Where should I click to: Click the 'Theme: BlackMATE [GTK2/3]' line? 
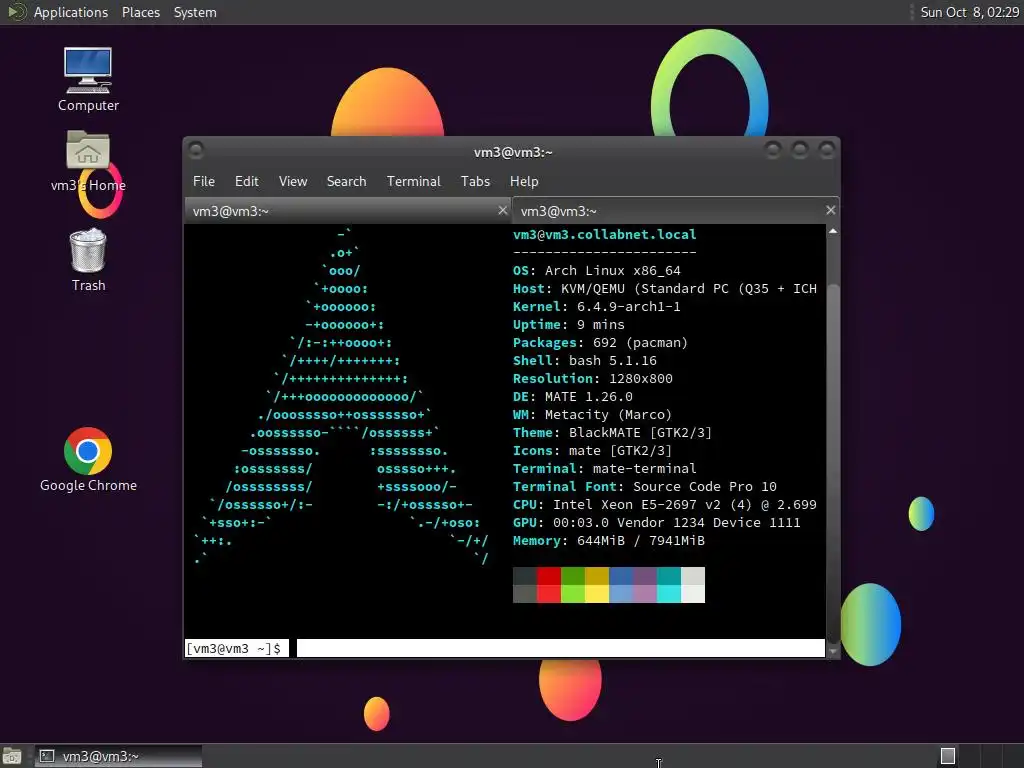click(x=612, y=432)
